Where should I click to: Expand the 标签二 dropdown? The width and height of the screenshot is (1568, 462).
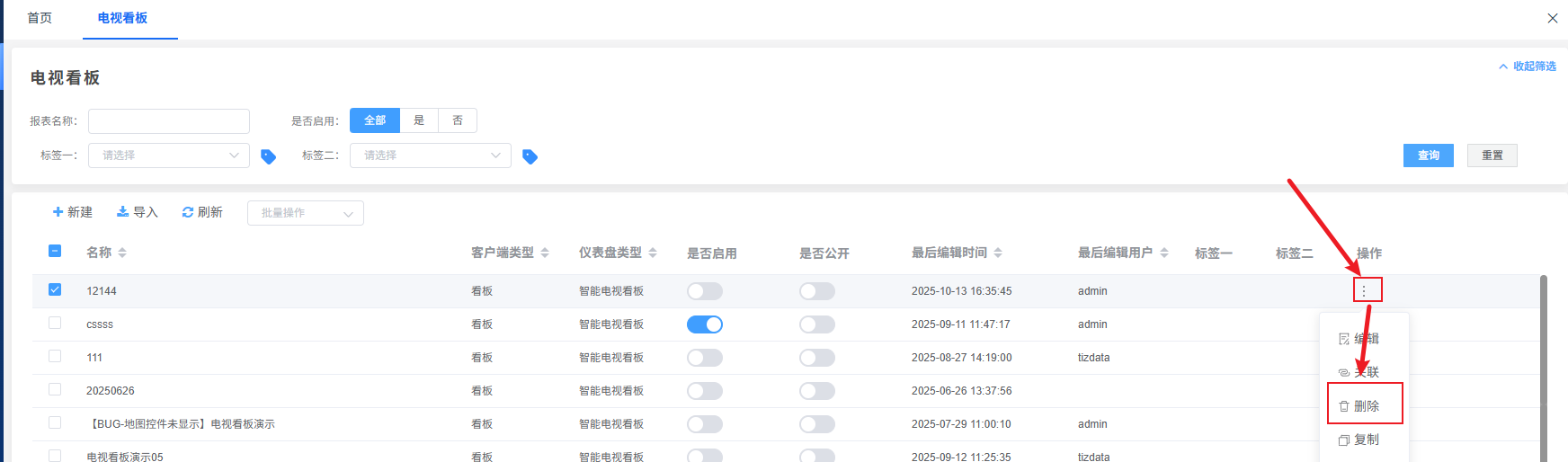430,155
